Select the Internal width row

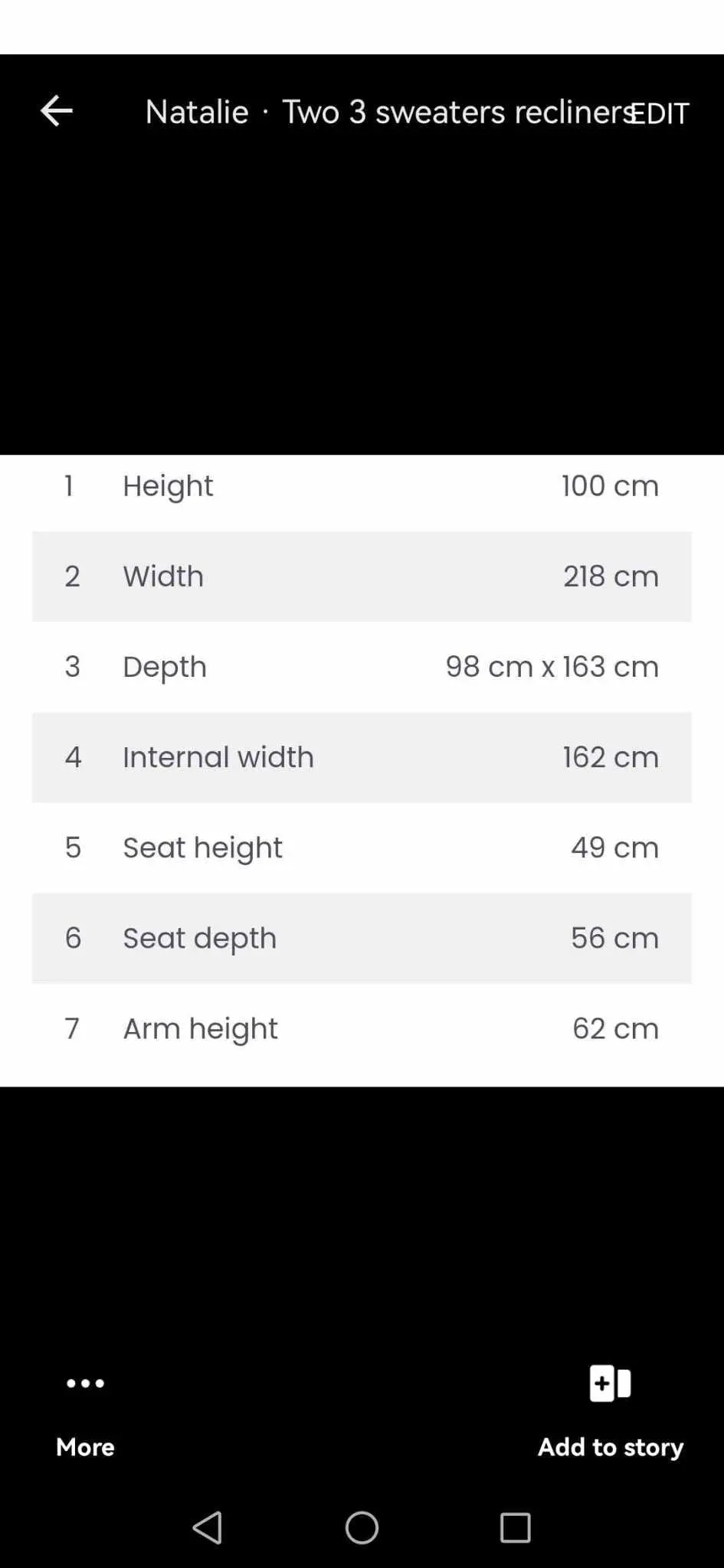[x=362, y=757]
